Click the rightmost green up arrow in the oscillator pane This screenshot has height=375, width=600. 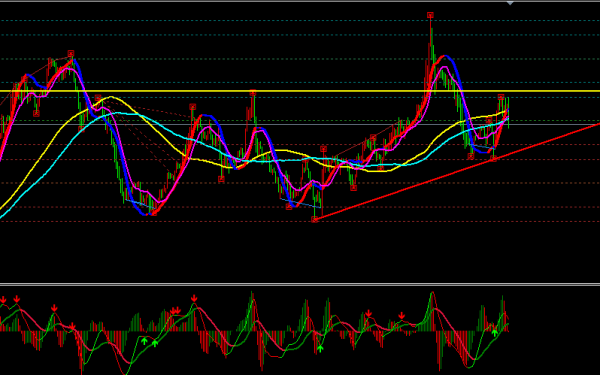(x=495, y=333)
